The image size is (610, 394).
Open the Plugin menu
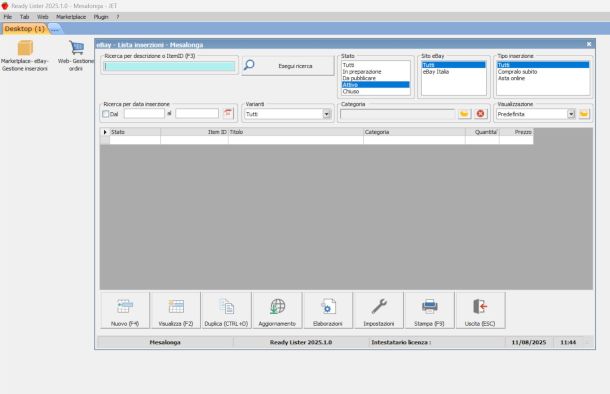pyautogui.click(x=101, y=17)
